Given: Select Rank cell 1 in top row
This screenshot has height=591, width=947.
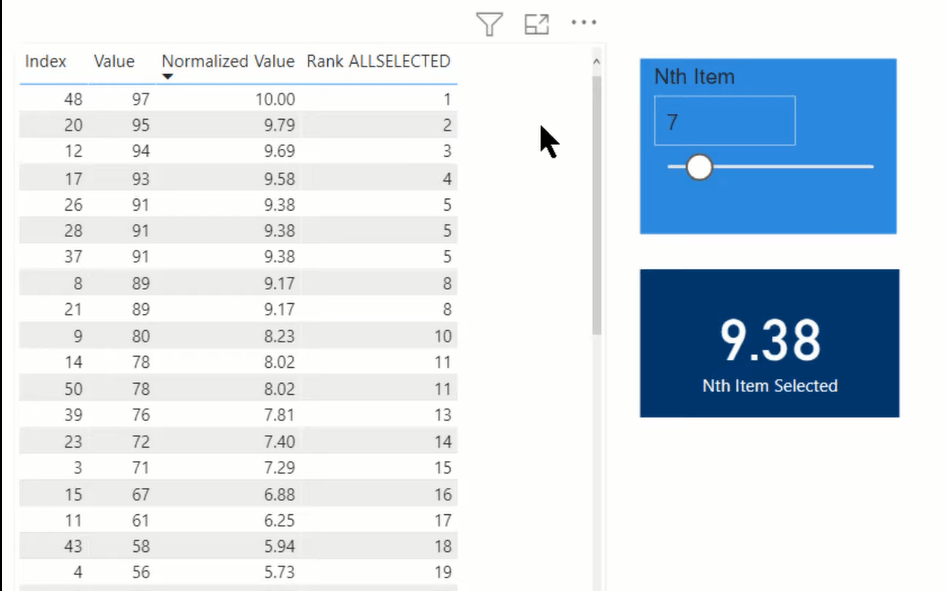Looking at the screenshot, I should pyautogui.click(x=447, y=99).
